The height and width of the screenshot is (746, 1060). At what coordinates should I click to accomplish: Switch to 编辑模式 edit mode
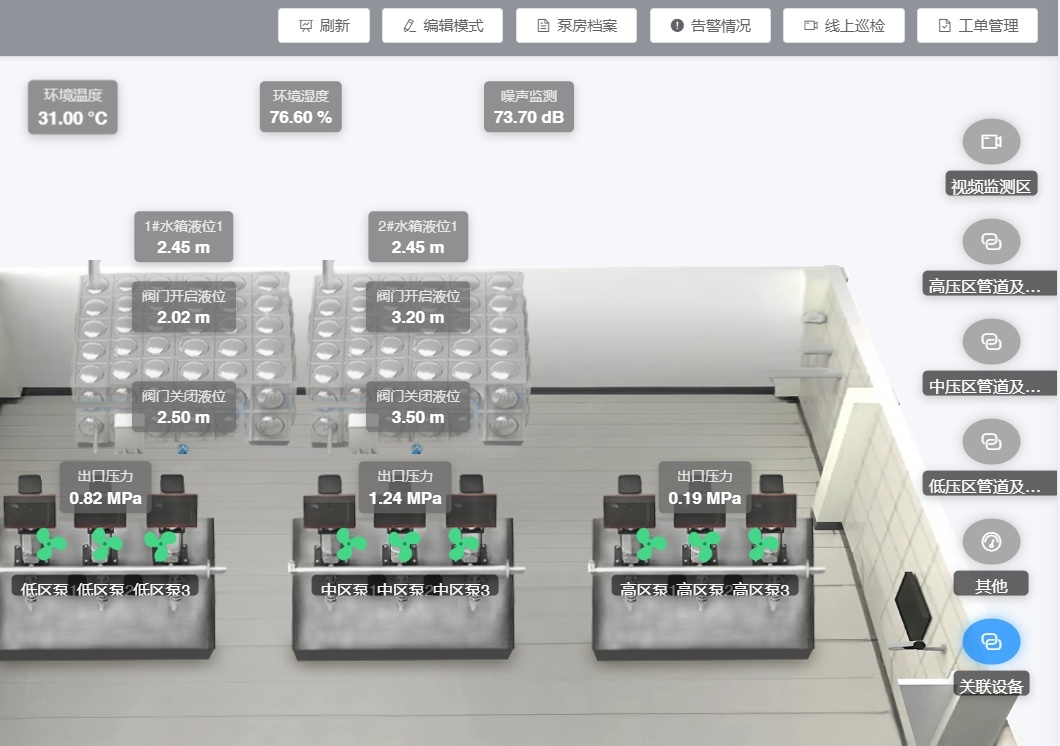click(x=443, y=26)
